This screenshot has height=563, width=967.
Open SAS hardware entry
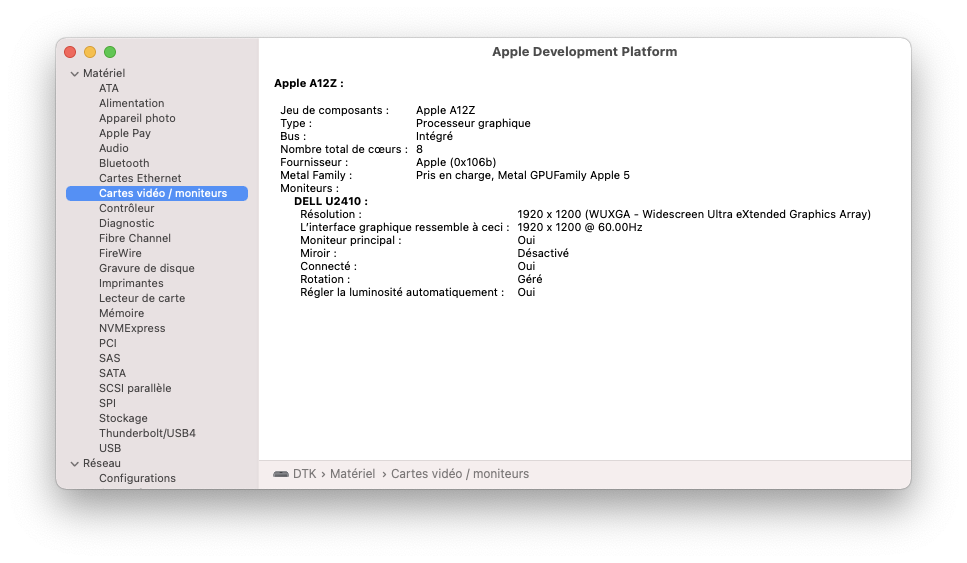[109, 358]
